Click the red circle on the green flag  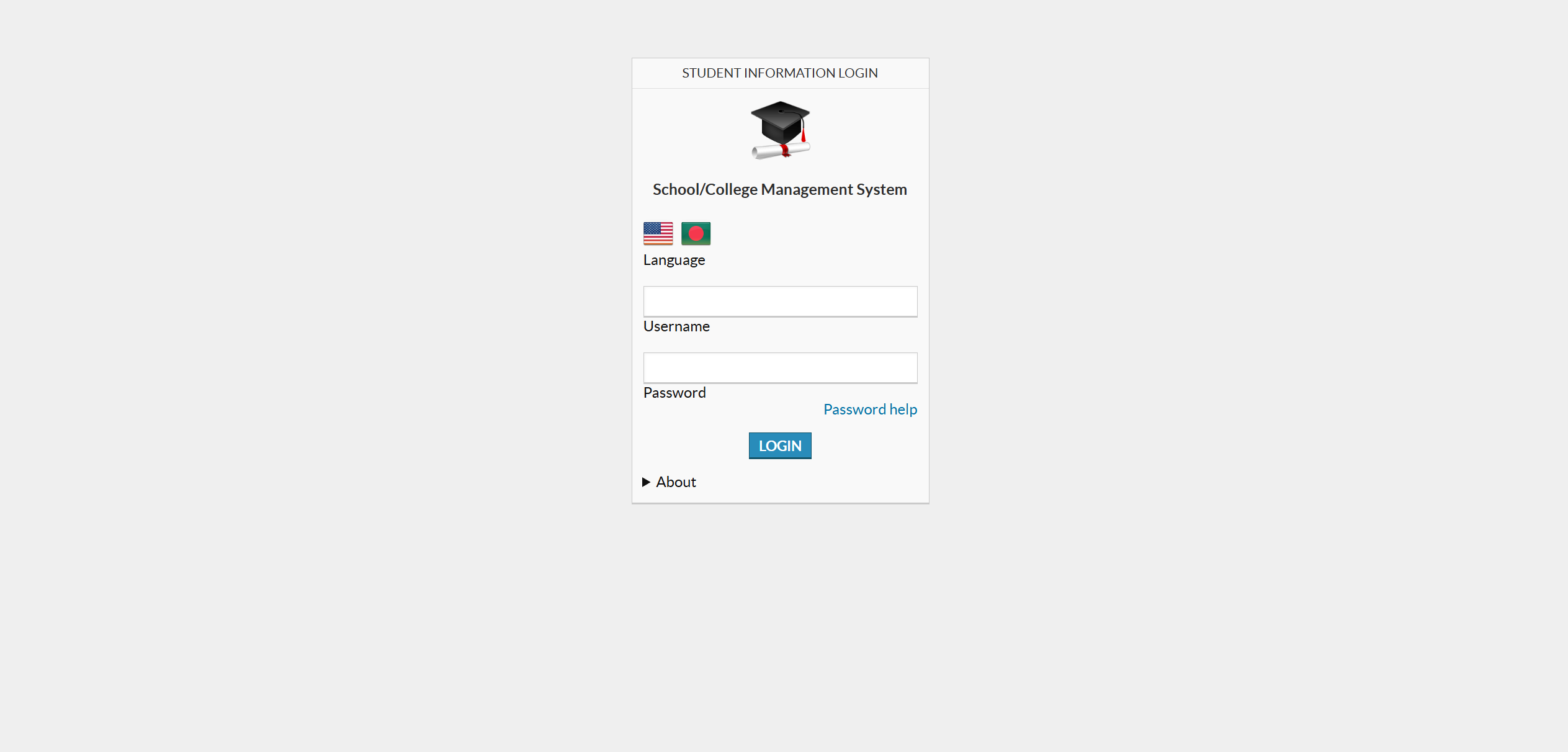(x=696, y=233)
